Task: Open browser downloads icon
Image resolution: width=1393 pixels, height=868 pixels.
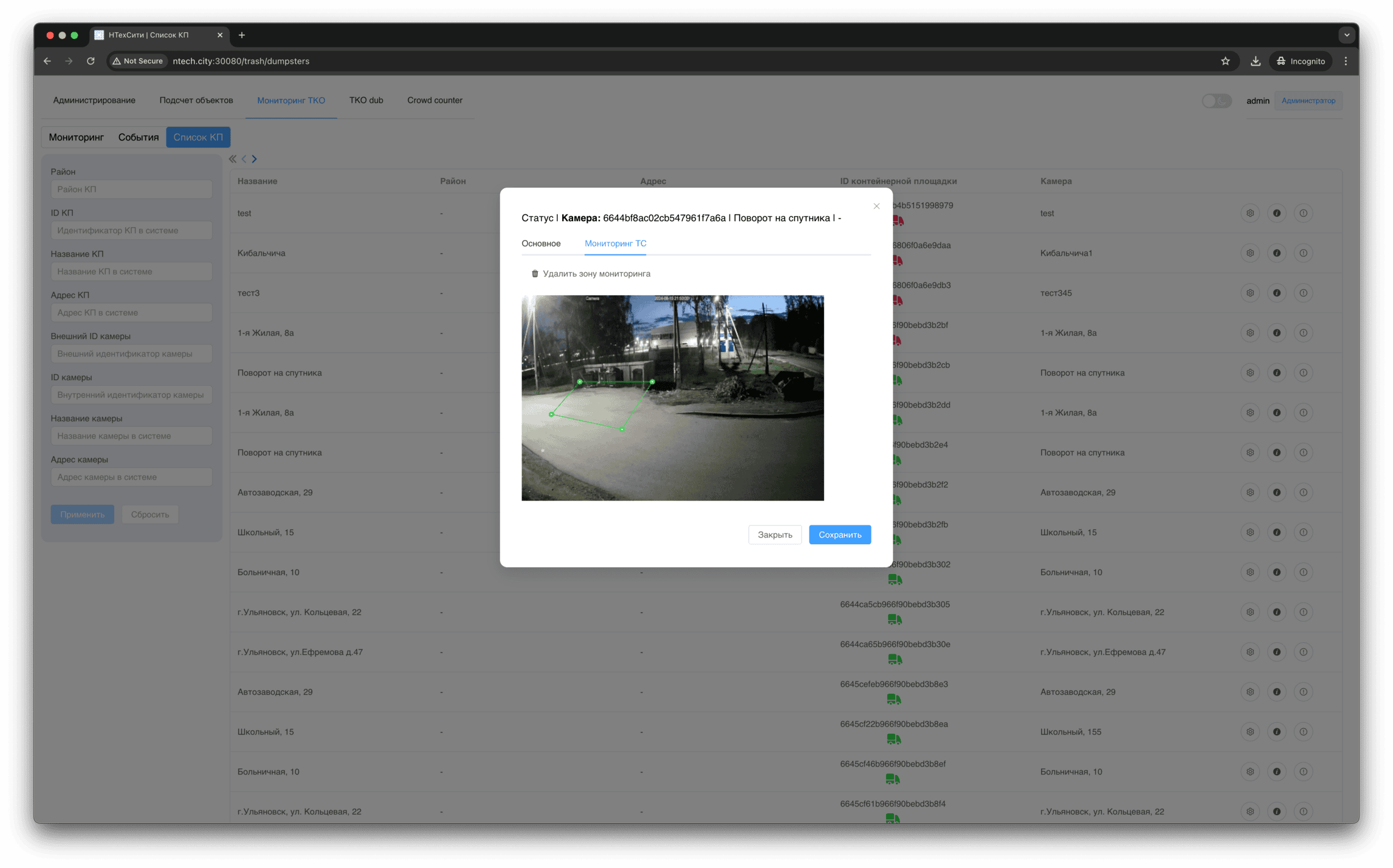Action: pos(1255,61)
